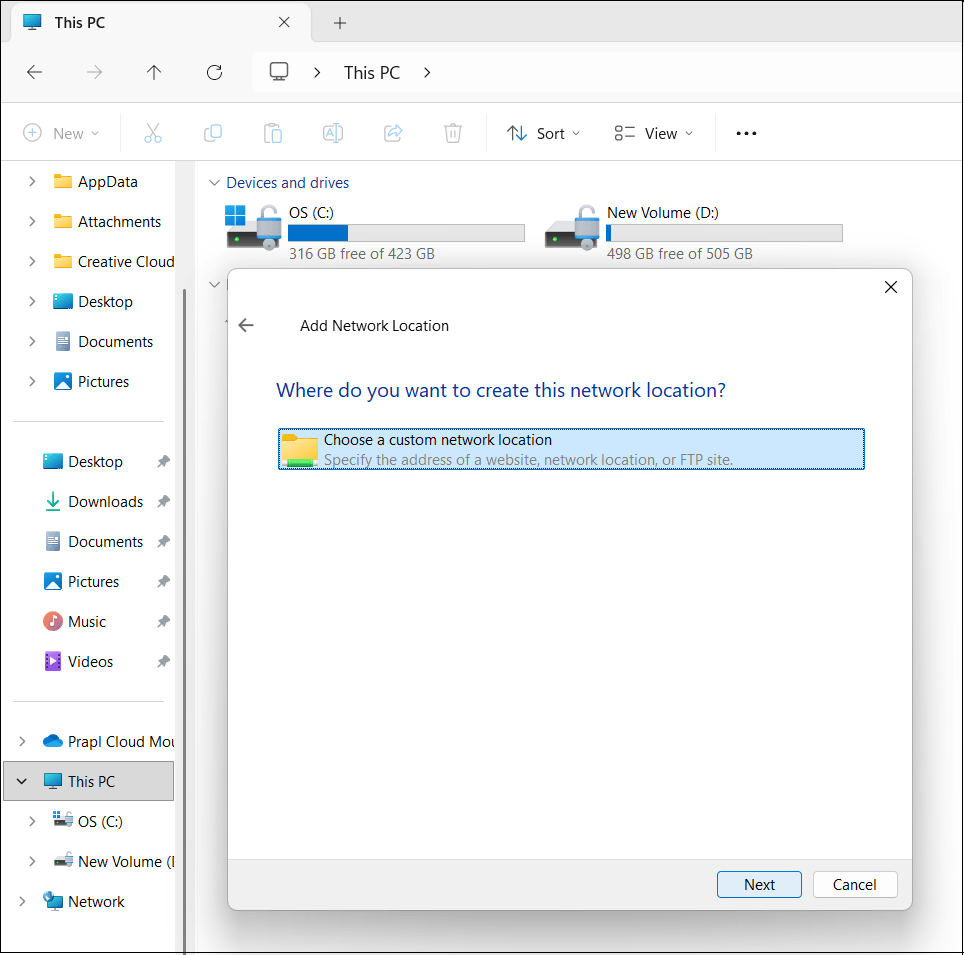Click the forward navigation arrow

tap(94, 73)
